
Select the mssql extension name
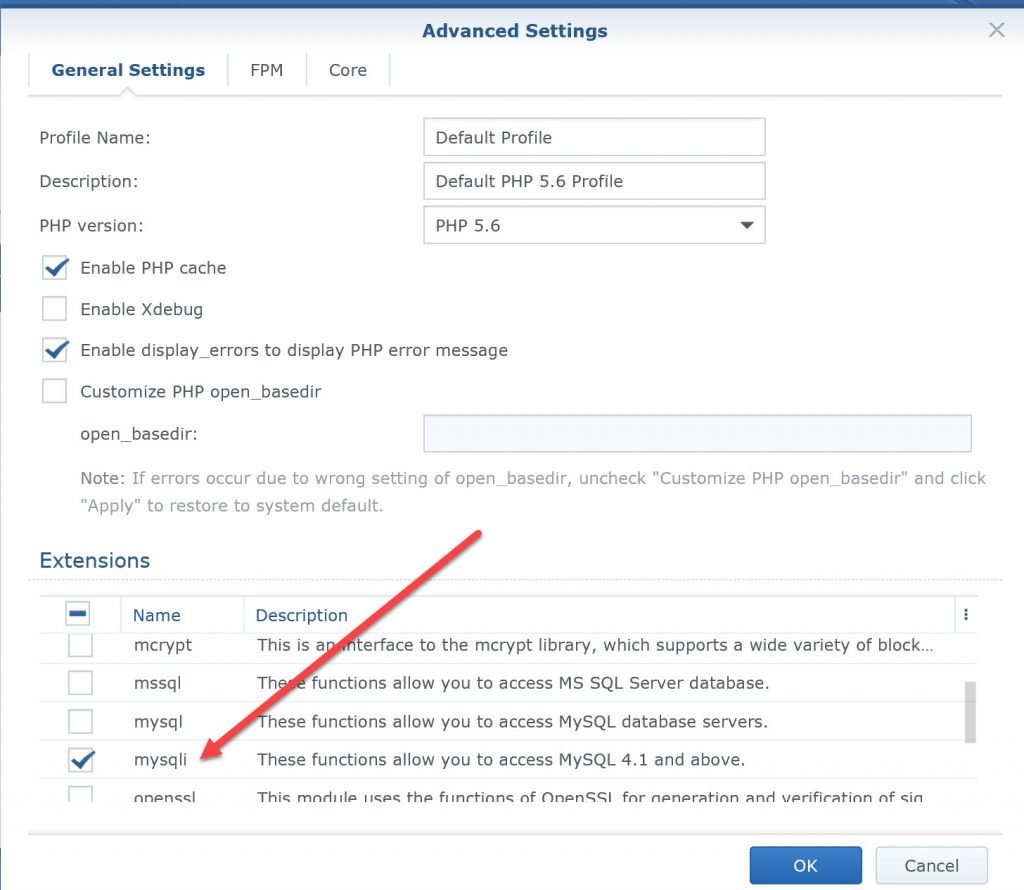coord(157,683)
